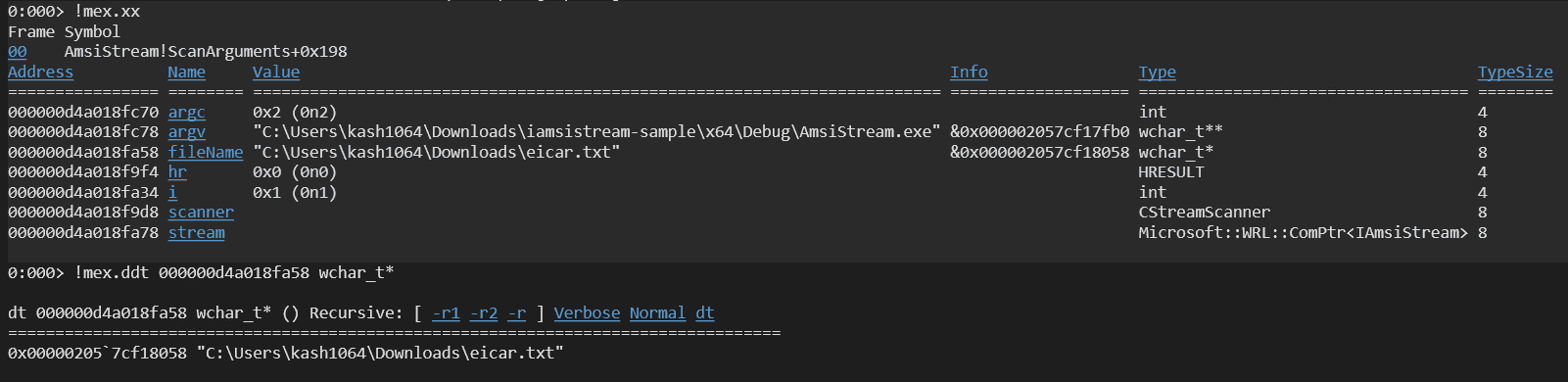Viewport: 1568px width, 382px height.
Task: Switch to Normal output
Action: click(657, 313)
